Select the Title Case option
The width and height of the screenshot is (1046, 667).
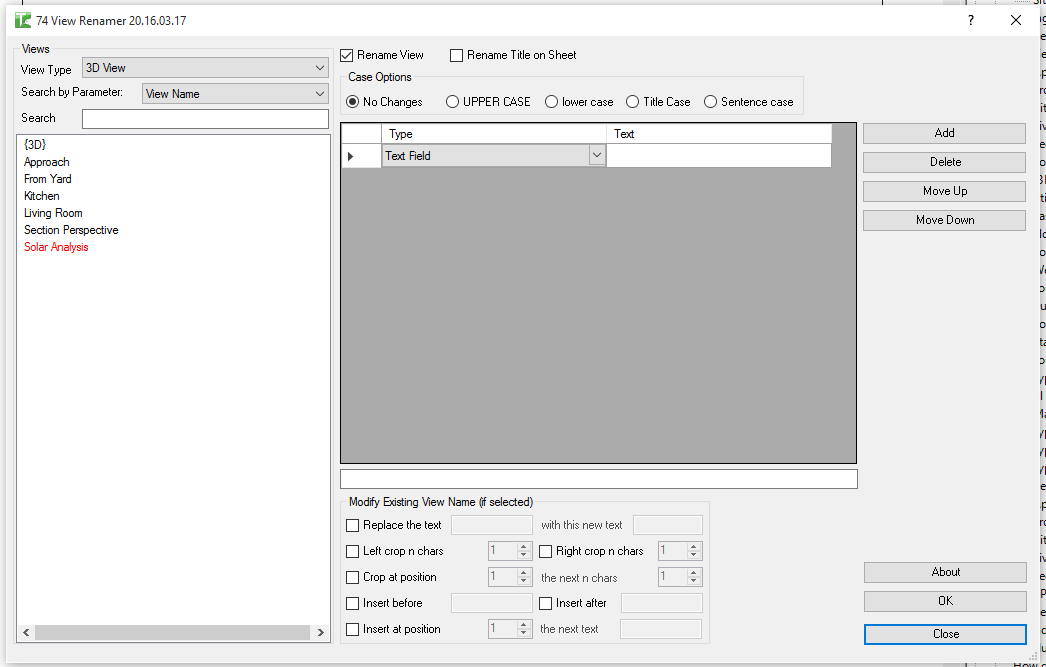click(631, 101)
